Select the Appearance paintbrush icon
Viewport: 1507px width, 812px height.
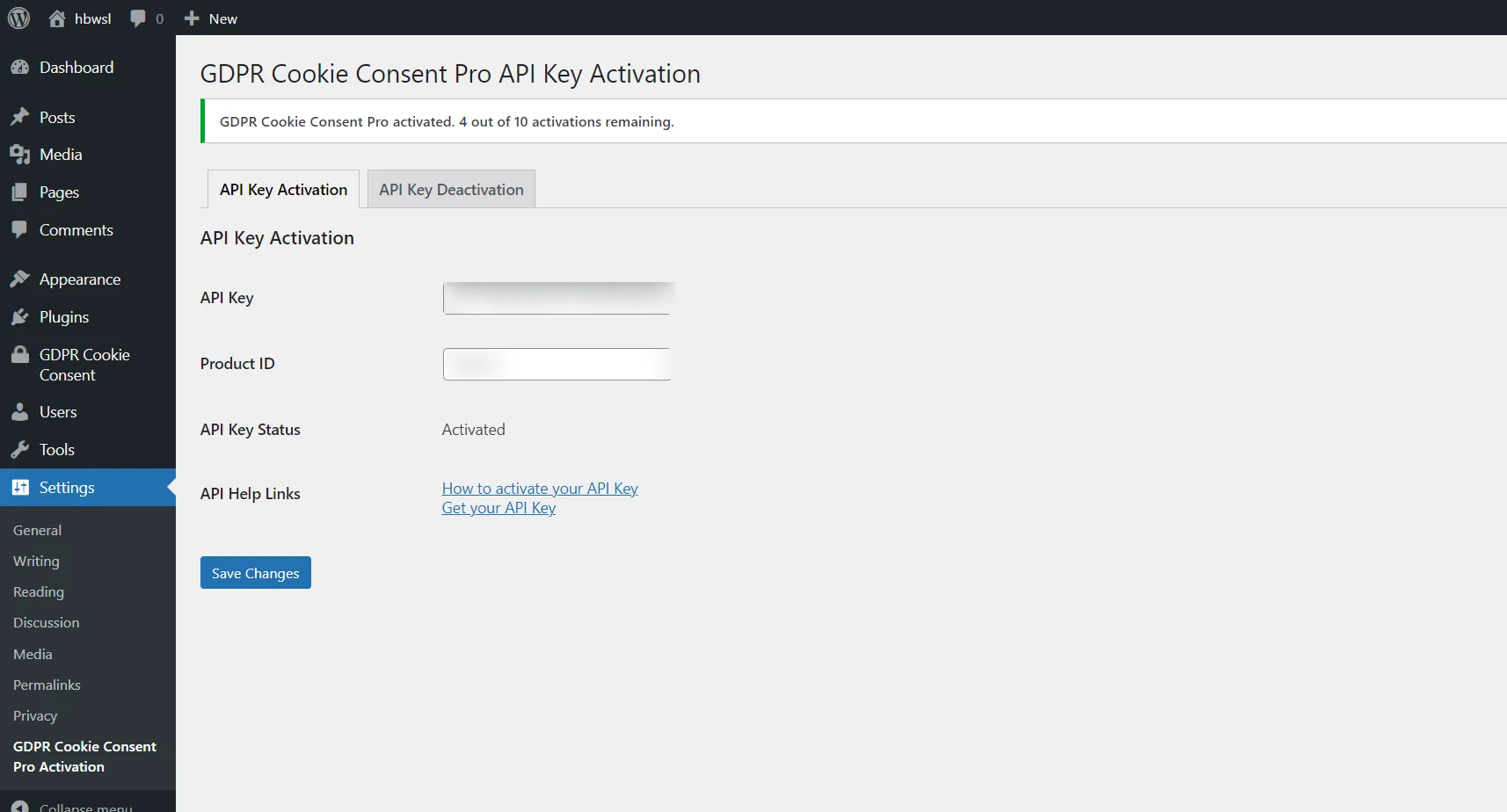click(x=21, y=279)
